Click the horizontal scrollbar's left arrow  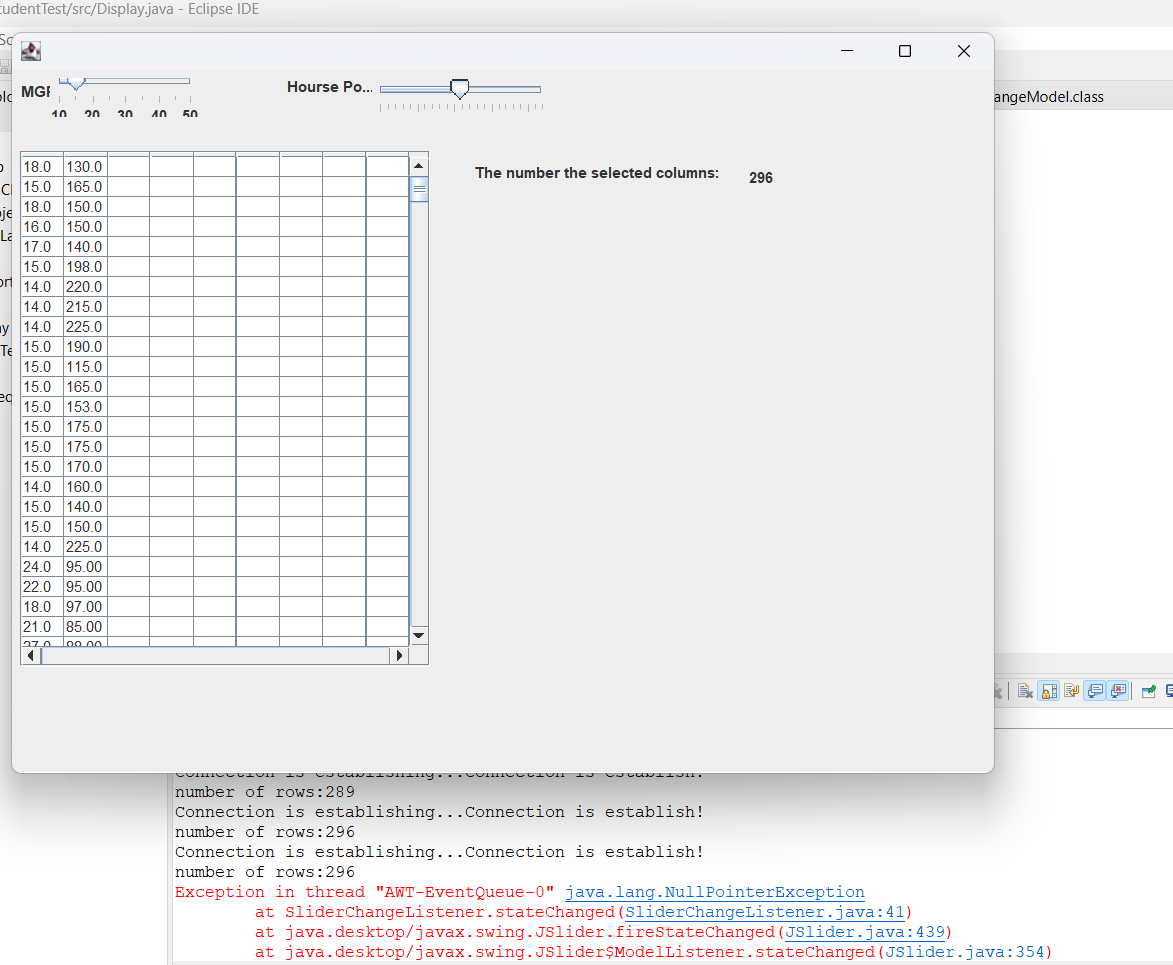pyautogui.click(x=30, y=655)
